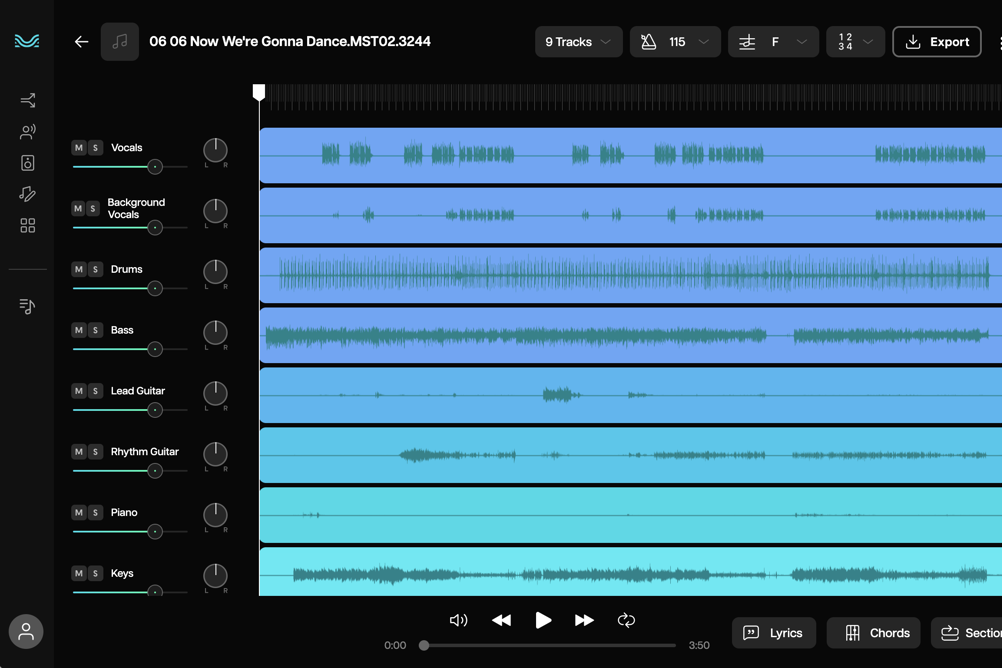Mute the Bass track

pos(79,330)
